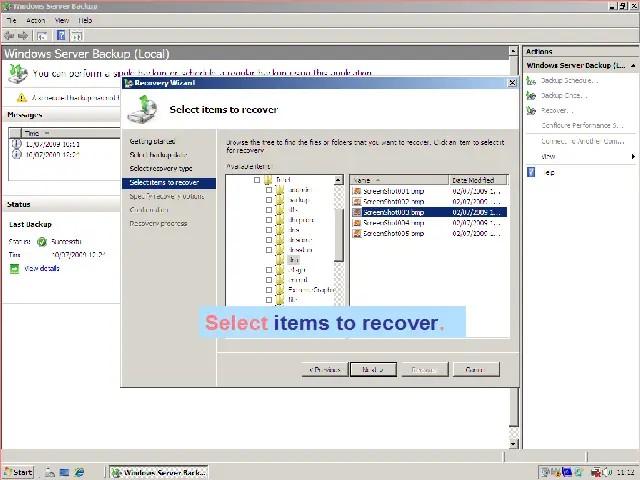Screen dimensions: 640x480
Task: Click the Windows Server Backup taskbar button
Action: pos(159,472)
